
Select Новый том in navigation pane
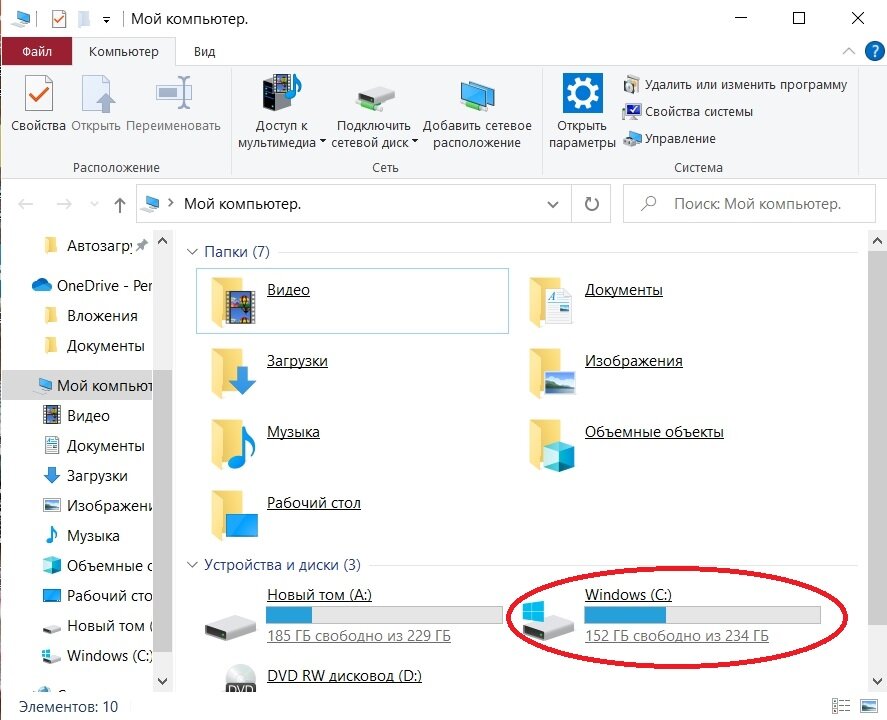(95, 626)
